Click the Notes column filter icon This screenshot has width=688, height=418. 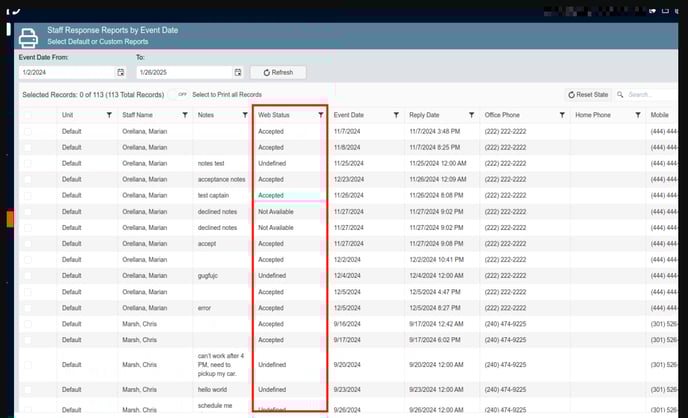[244, 115]
